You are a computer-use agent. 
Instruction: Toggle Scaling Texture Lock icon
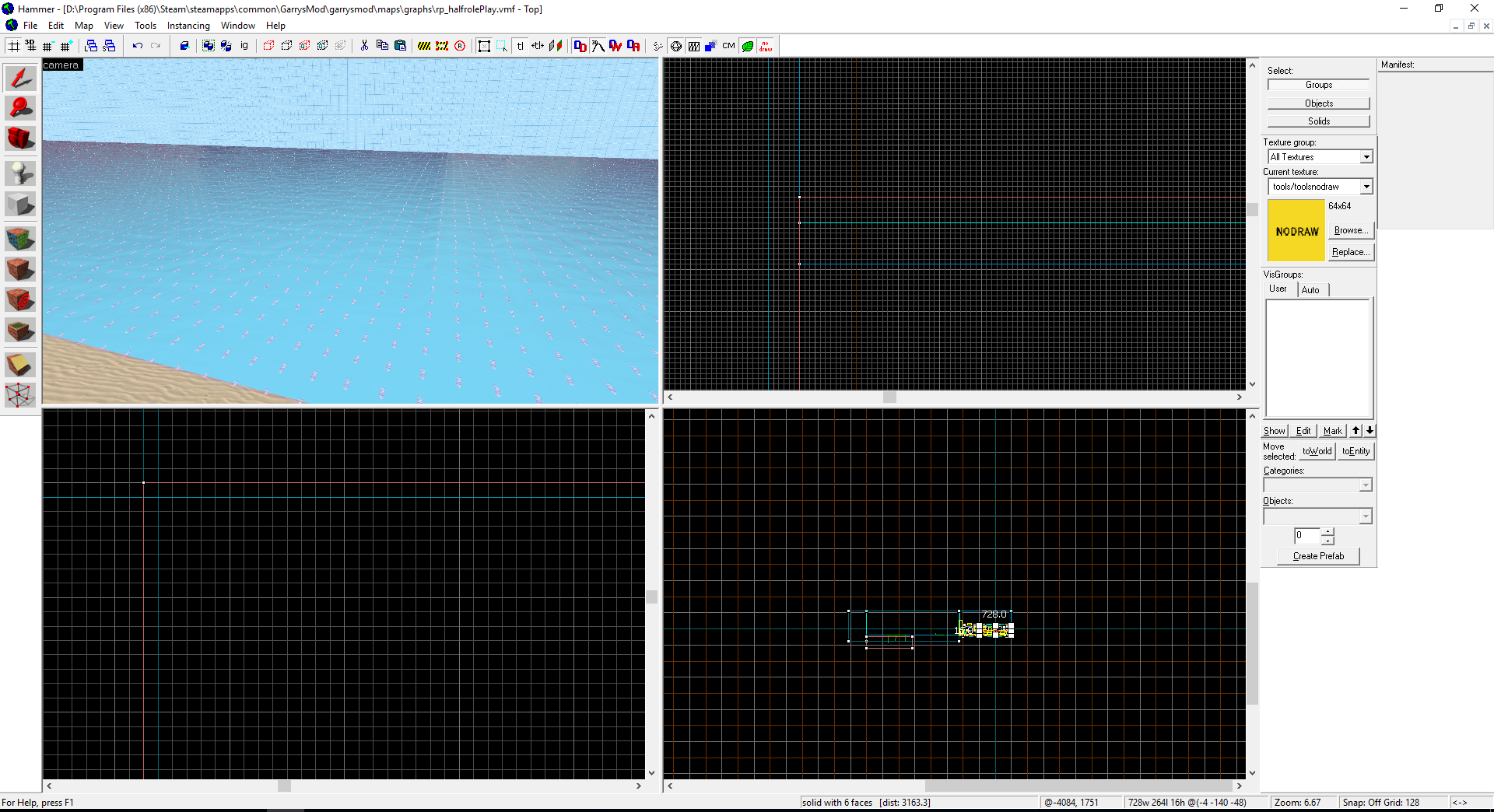click(x=538, y=46)
